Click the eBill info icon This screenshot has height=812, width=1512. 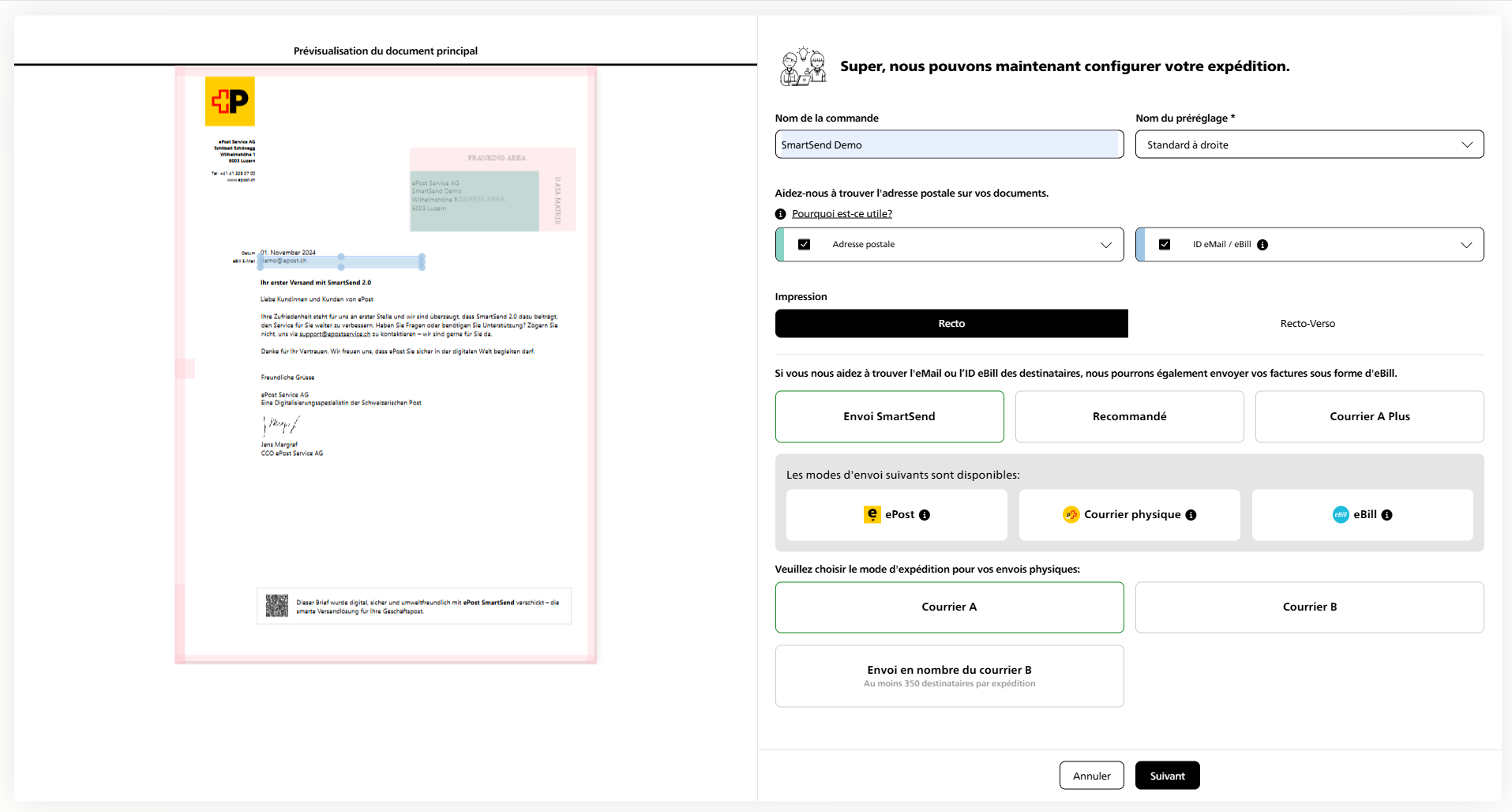1387,514
